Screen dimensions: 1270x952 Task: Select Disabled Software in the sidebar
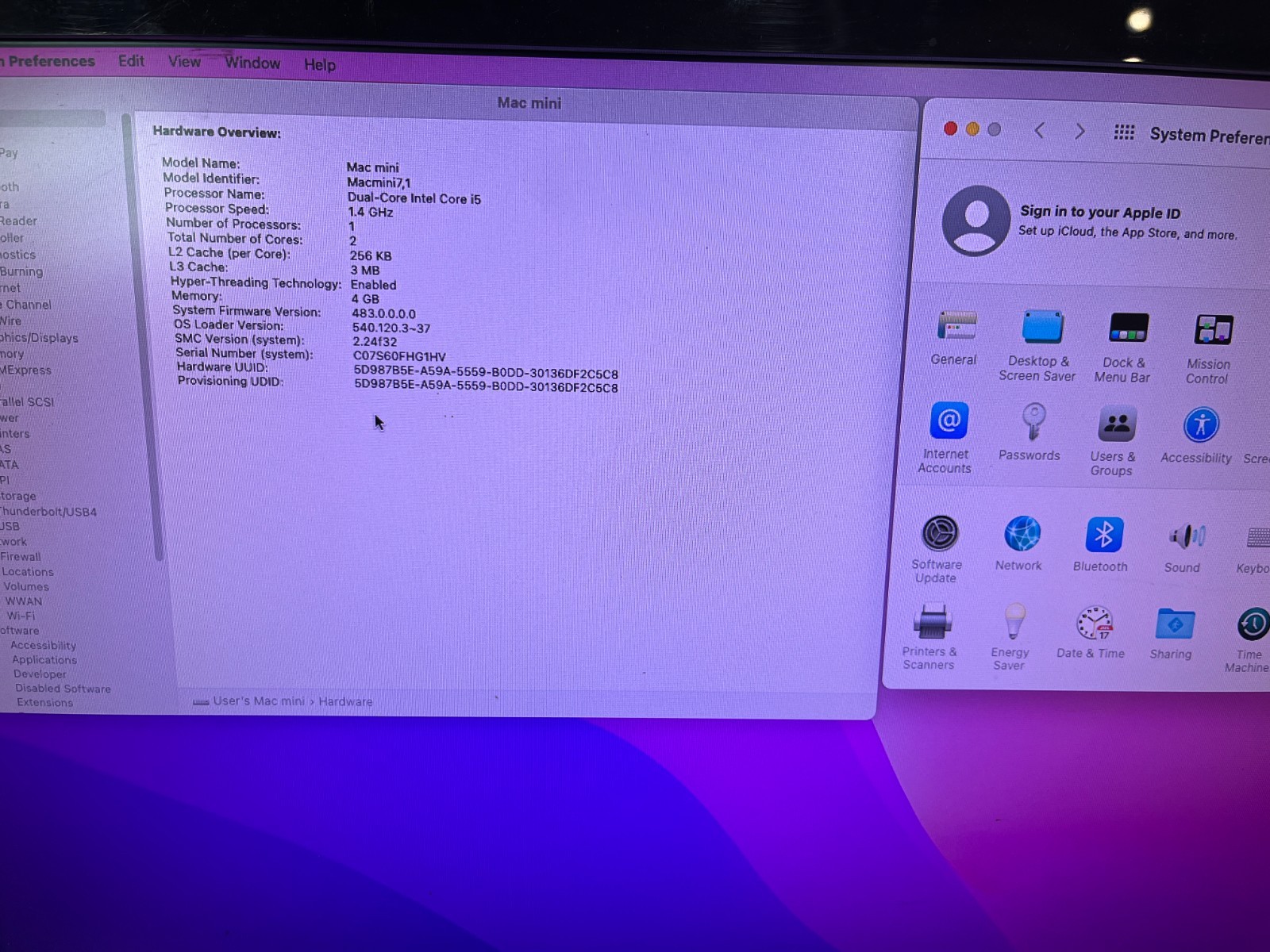click(63, 689)
